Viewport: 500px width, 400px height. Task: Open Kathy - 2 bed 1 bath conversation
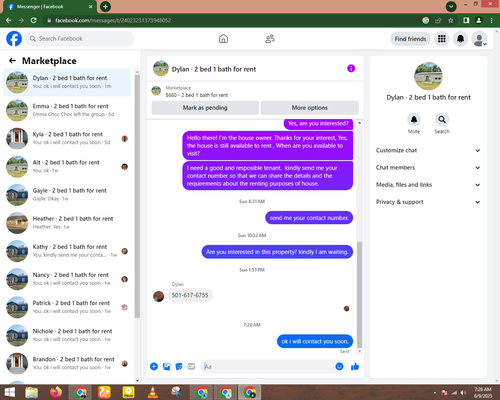click(x=67, y=251)
